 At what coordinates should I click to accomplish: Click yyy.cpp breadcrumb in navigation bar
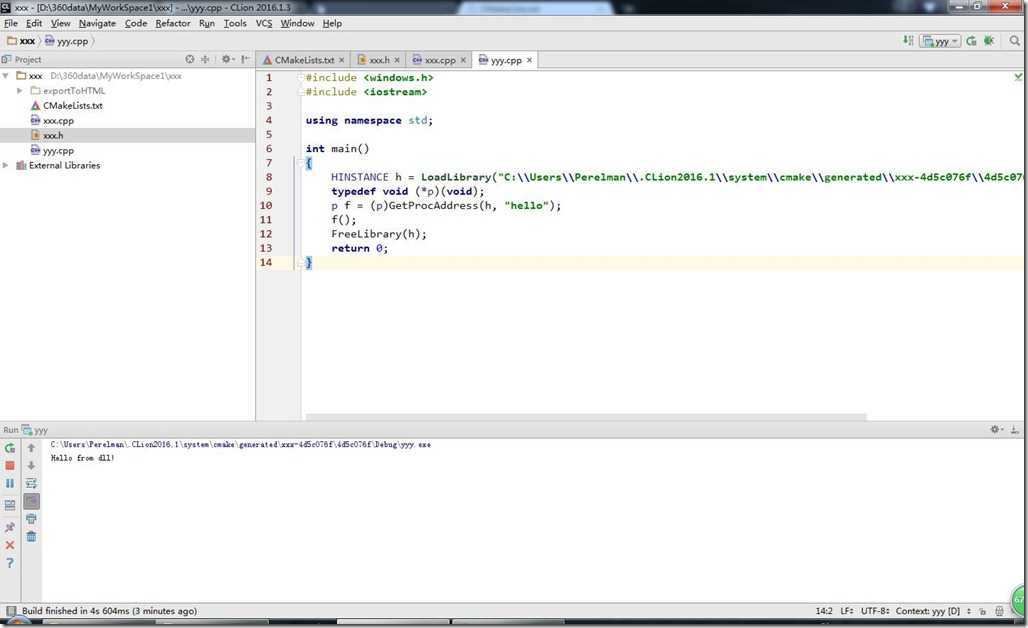(66, 41)
